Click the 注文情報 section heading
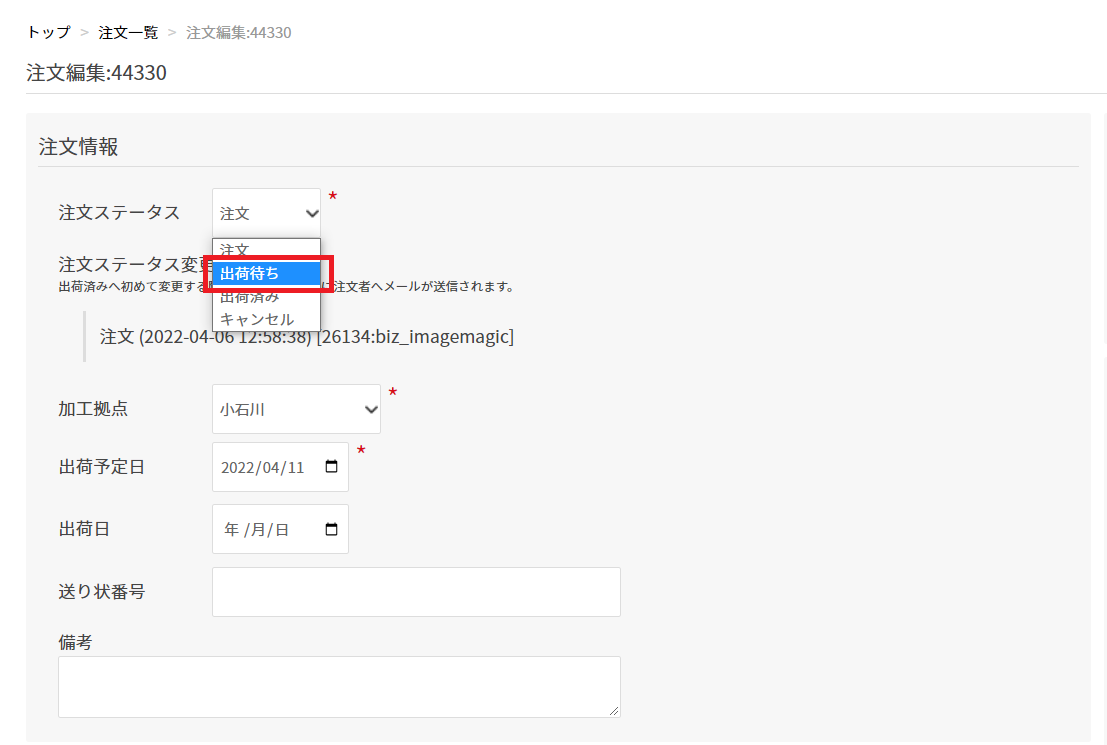 [x=78, y=147]
